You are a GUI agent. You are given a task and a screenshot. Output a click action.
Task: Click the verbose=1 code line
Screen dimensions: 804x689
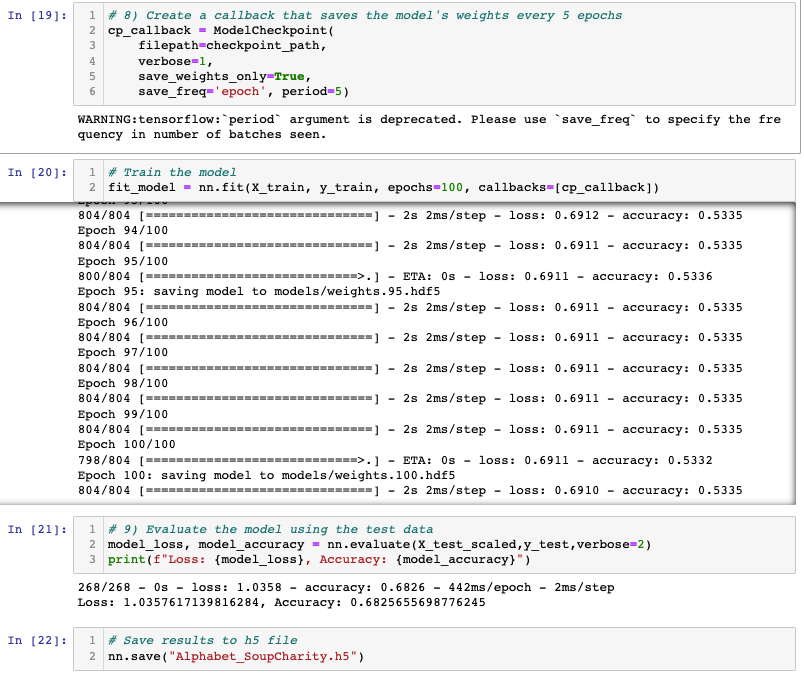[x=175, y=62]
